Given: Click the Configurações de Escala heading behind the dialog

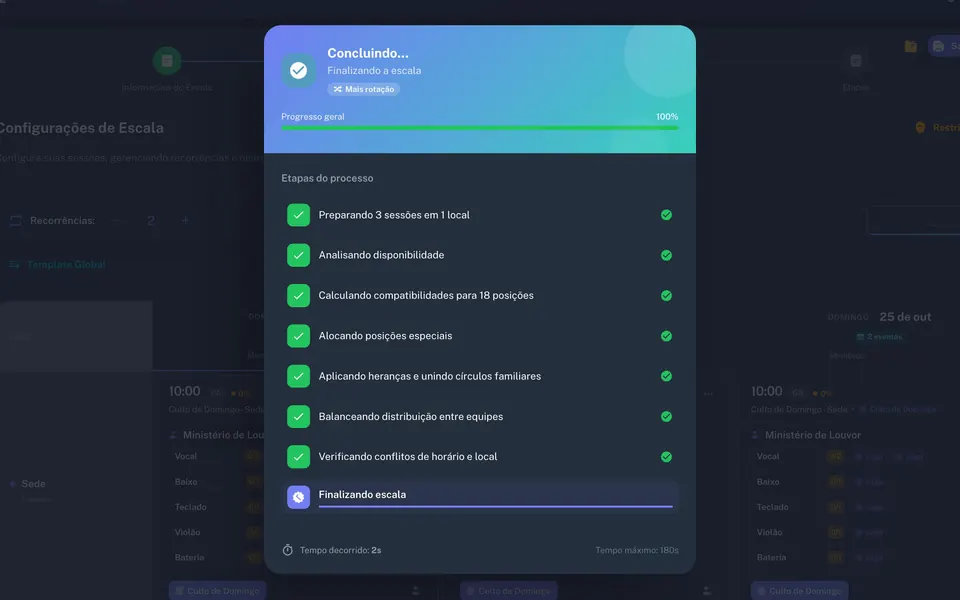Looking at the screenshot, I should point(81,128).
